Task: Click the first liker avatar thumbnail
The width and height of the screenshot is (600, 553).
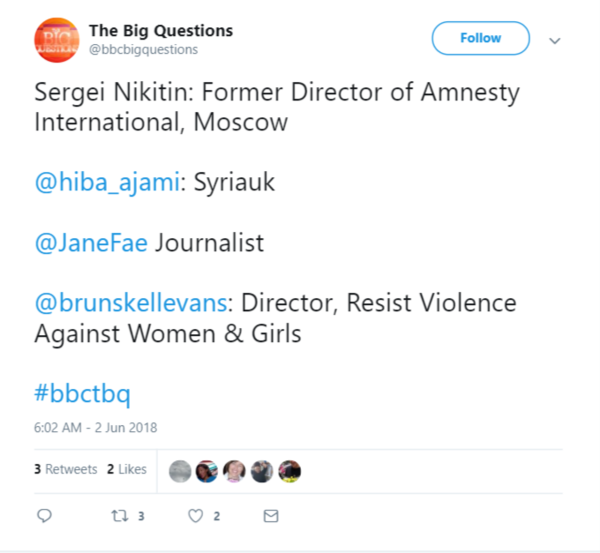Action: click(x=181, y=469)
